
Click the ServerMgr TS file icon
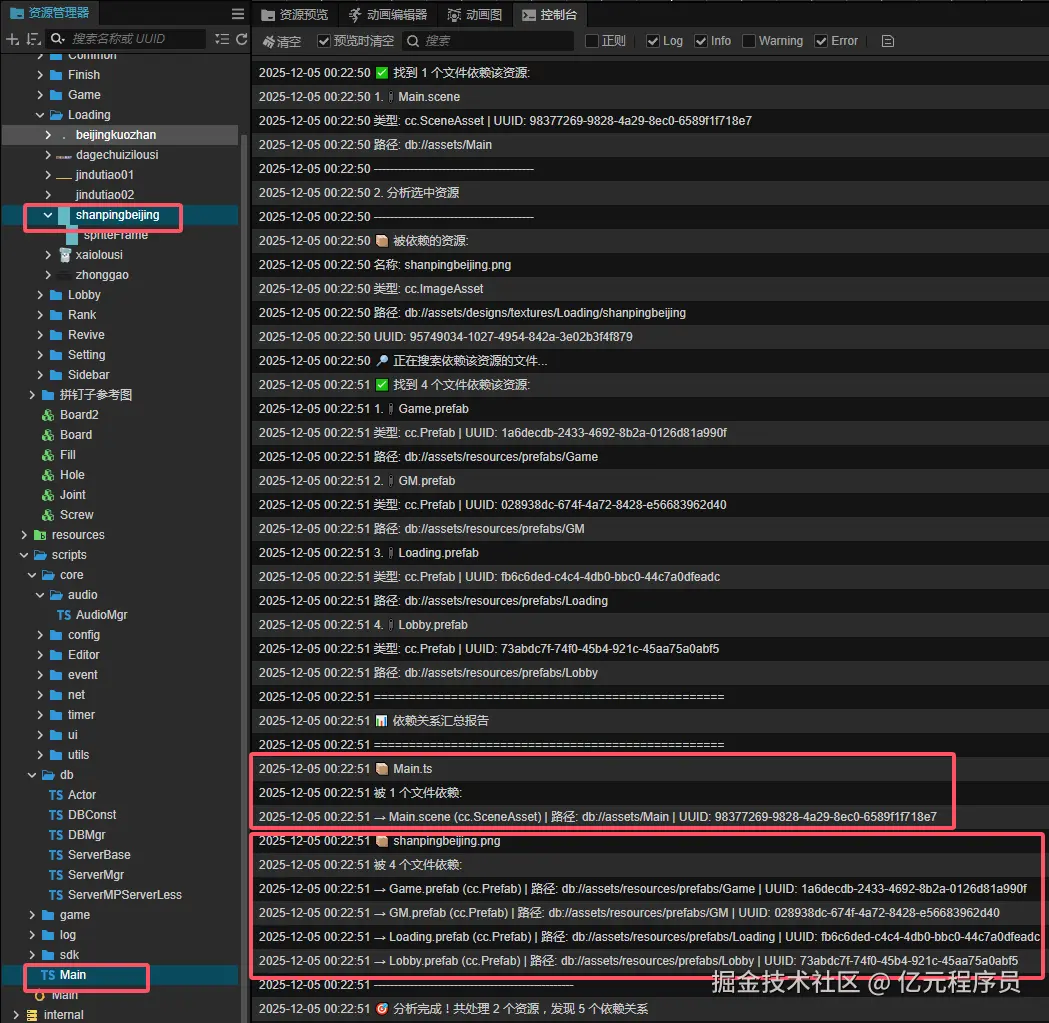click(56, 875)
